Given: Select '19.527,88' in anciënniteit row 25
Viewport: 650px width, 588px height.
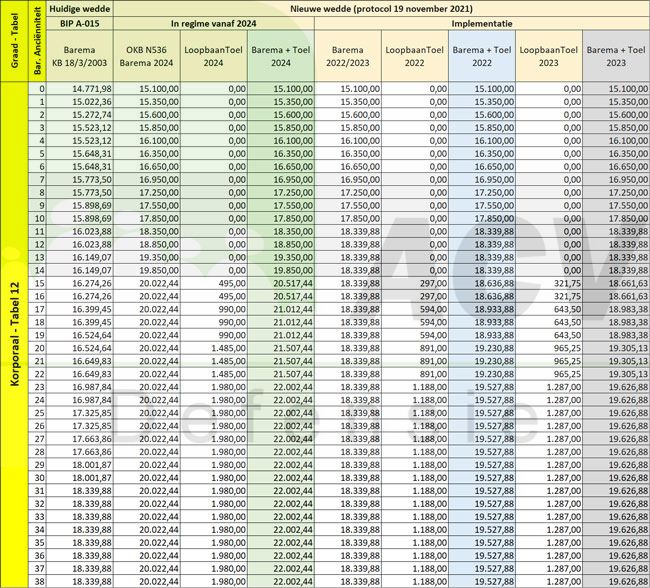Looking at the screenshot, I should 494,413.
